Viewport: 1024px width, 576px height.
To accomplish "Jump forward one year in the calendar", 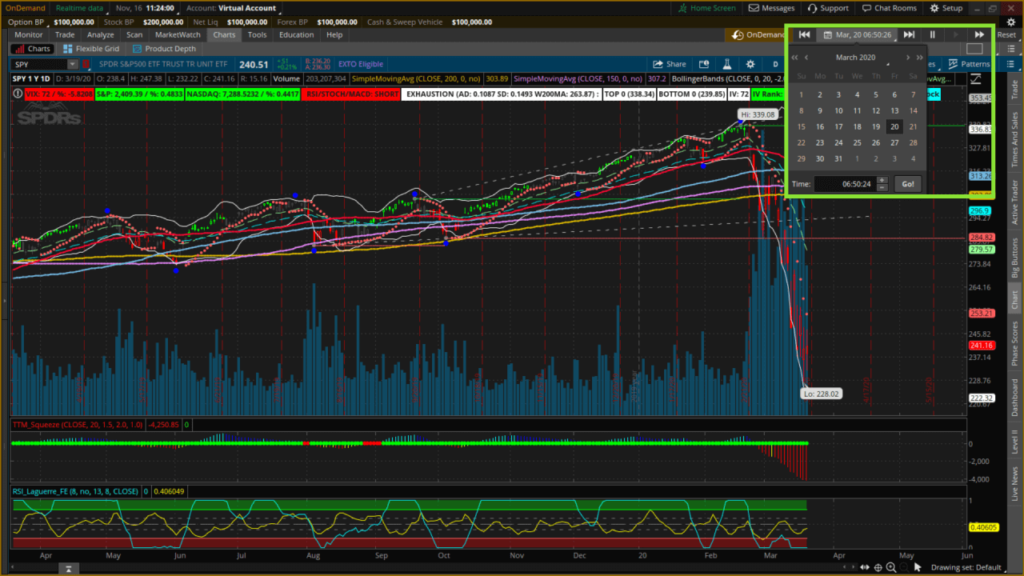I will tap(920, 57).
